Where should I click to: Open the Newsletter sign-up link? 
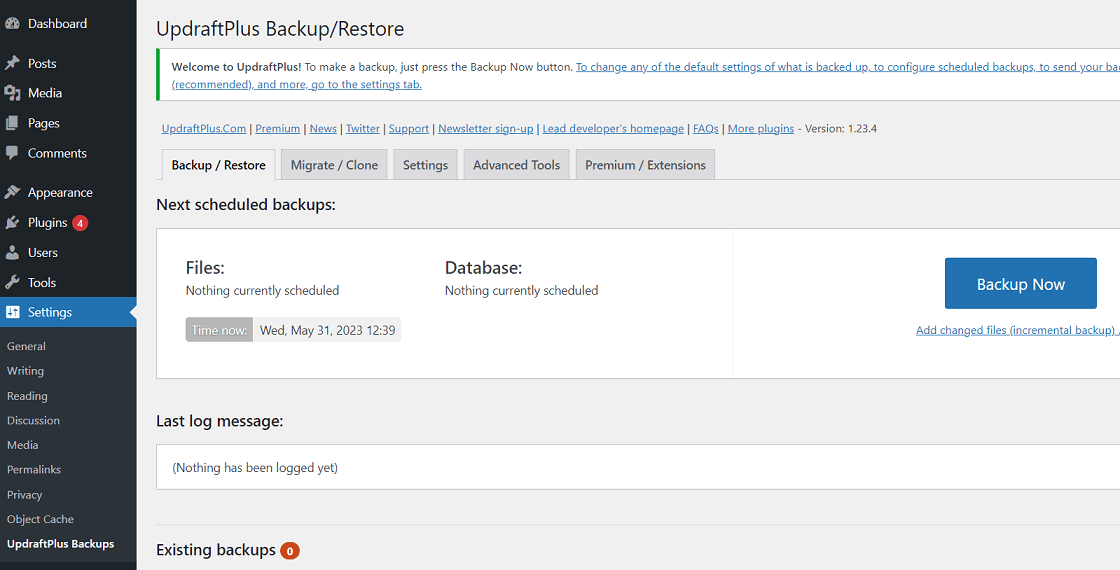click(x=486, y=129)
